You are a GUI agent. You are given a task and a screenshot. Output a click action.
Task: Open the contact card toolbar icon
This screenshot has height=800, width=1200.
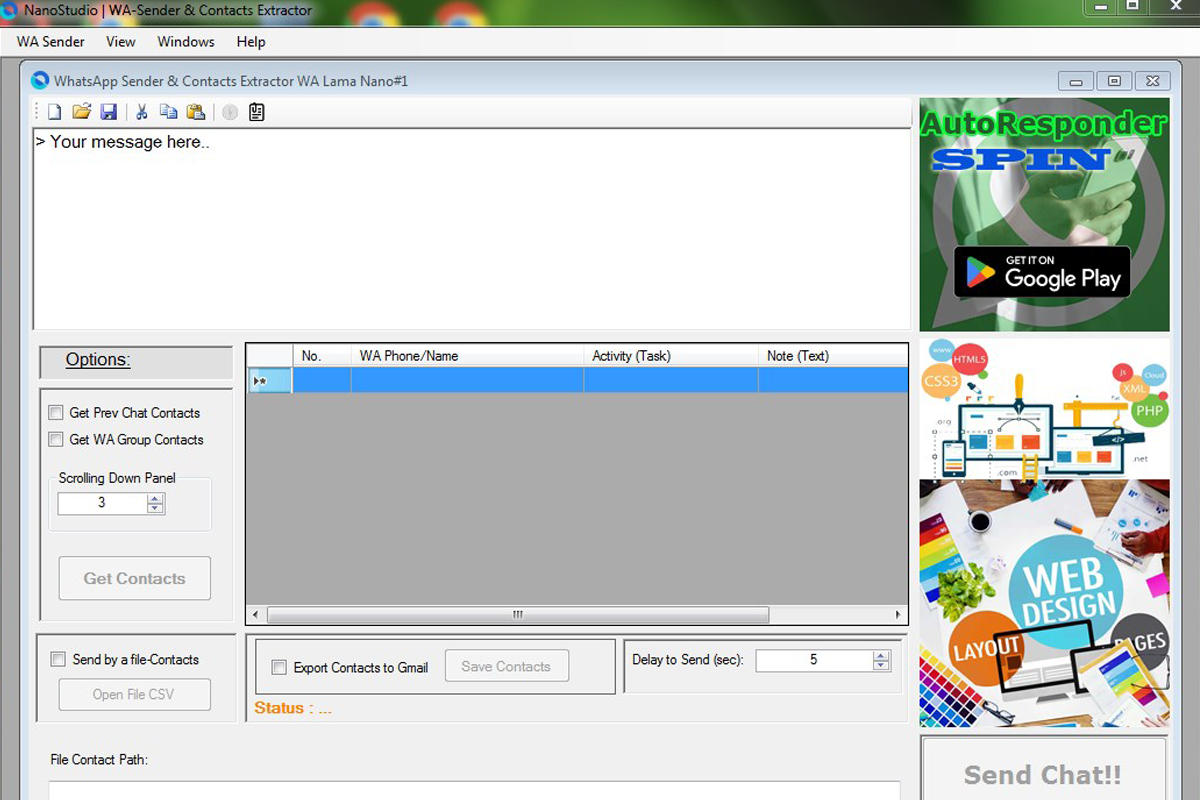click(257, 112)
